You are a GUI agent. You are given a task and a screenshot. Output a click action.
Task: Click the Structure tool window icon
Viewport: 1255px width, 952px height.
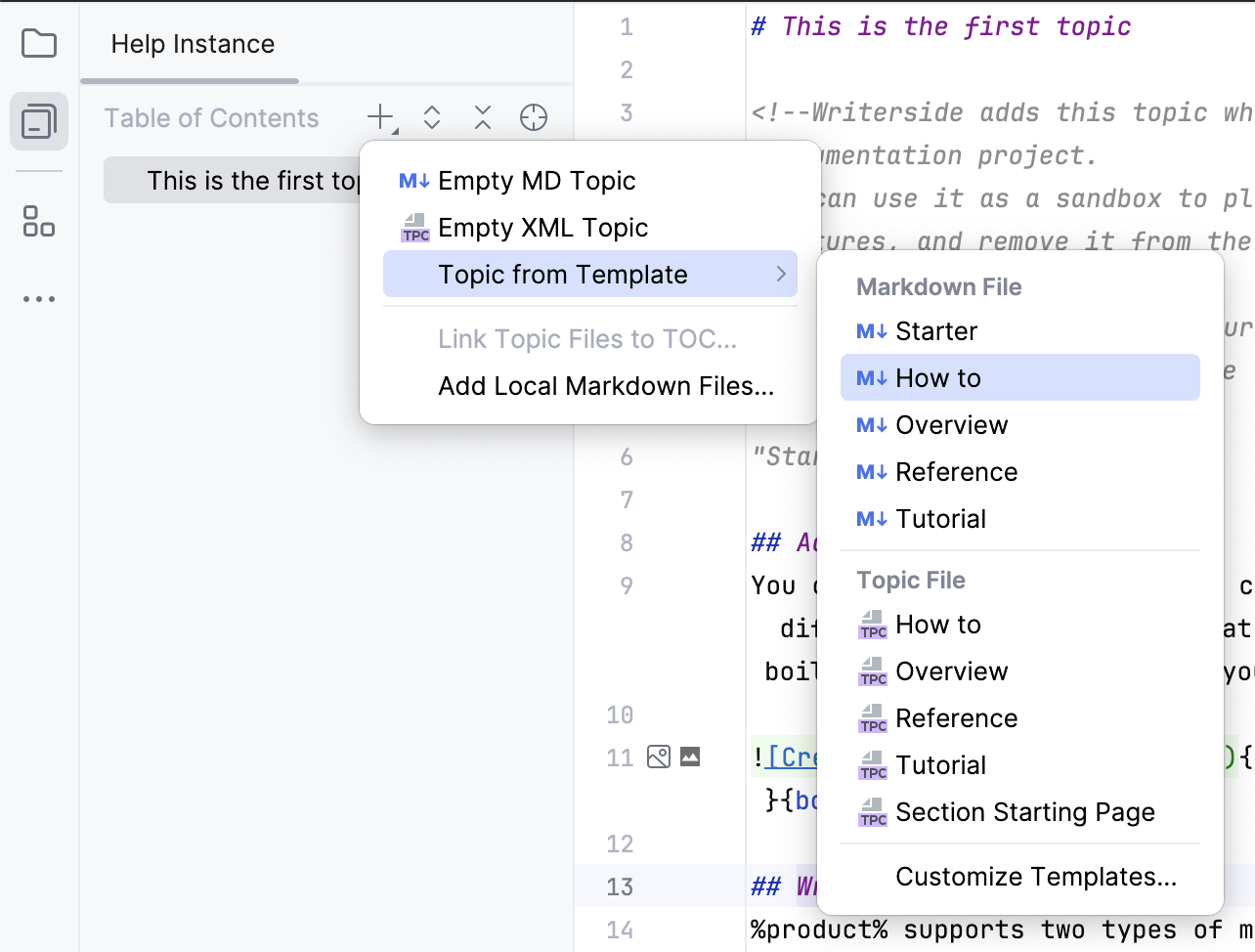38,223
